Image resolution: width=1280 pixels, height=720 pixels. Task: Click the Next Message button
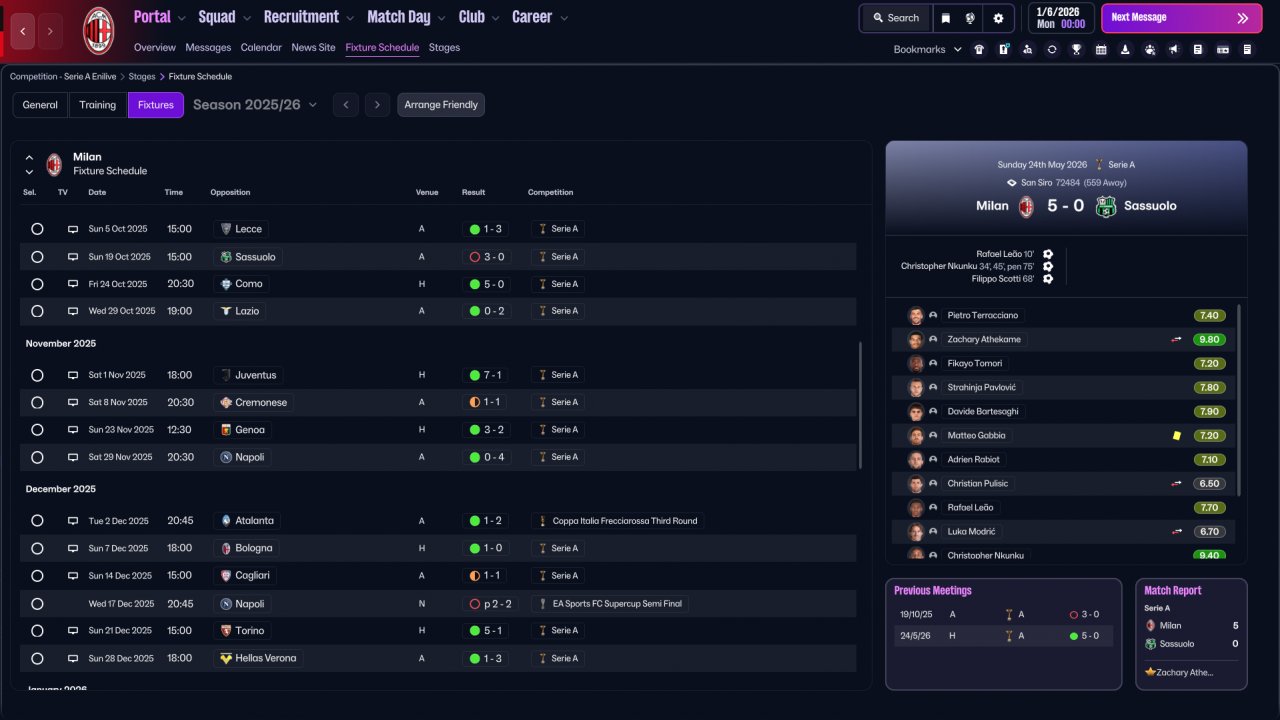tap(1181, 18)
